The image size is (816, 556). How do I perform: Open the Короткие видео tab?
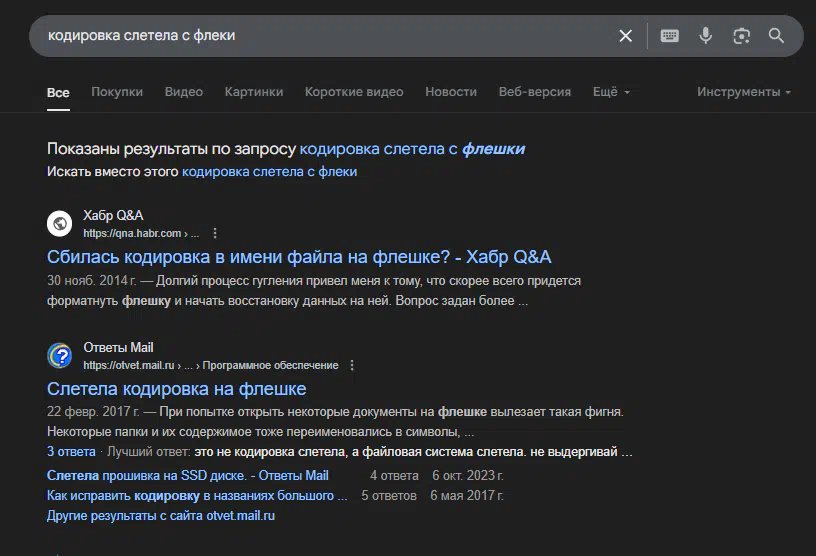tap(354, 92)
